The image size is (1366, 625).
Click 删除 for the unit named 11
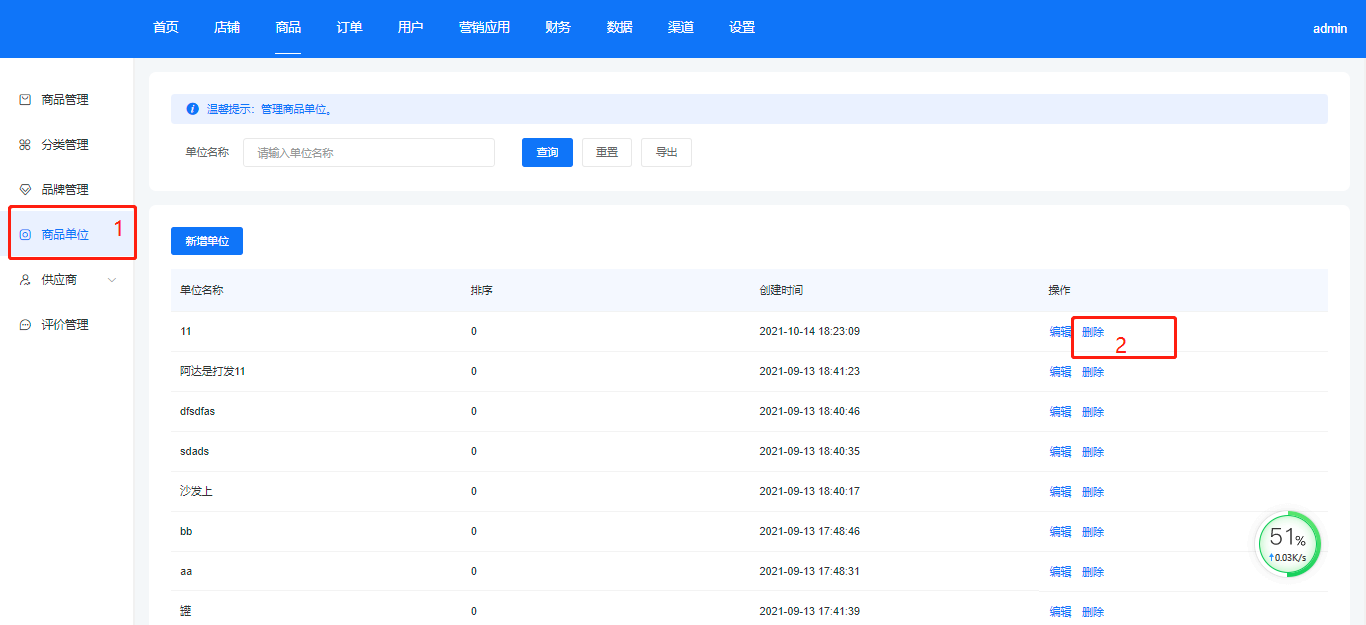[x=1093, y=332]
